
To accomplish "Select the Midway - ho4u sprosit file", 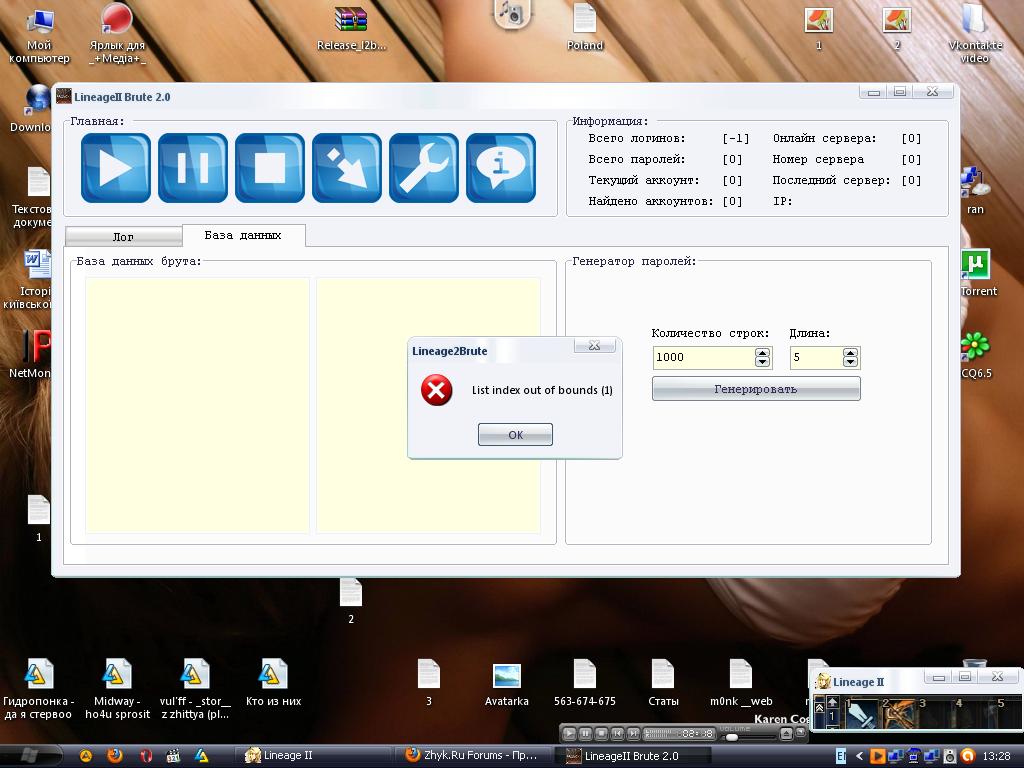I will click(x=118, y=689).
